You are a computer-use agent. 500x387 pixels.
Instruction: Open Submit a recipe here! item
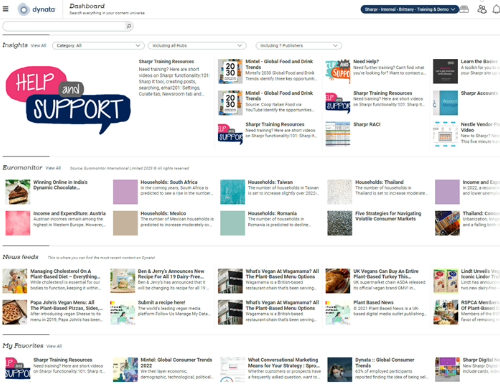click(162, 303)
